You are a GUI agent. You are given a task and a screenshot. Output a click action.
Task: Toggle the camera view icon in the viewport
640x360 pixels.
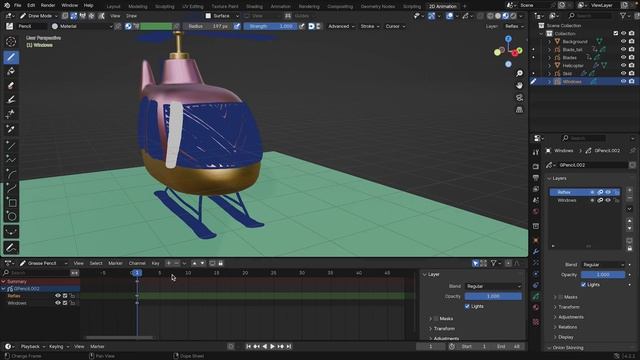[519, 98]
